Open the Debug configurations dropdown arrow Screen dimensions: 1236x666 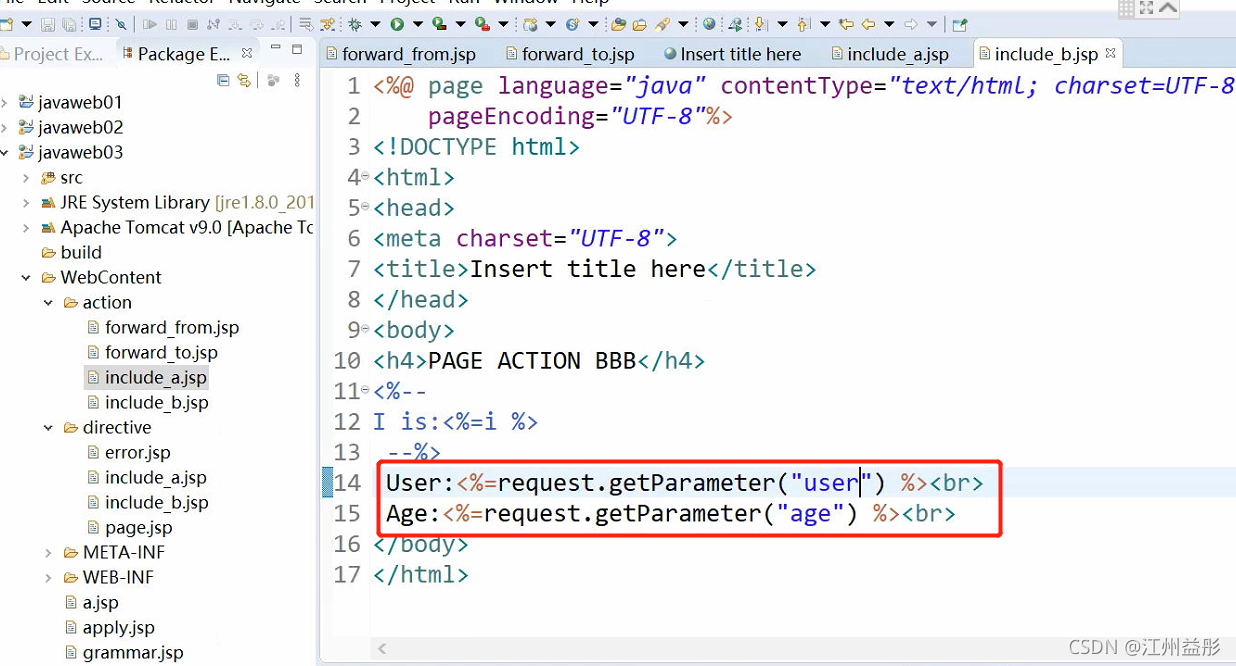tap(374, 24)
